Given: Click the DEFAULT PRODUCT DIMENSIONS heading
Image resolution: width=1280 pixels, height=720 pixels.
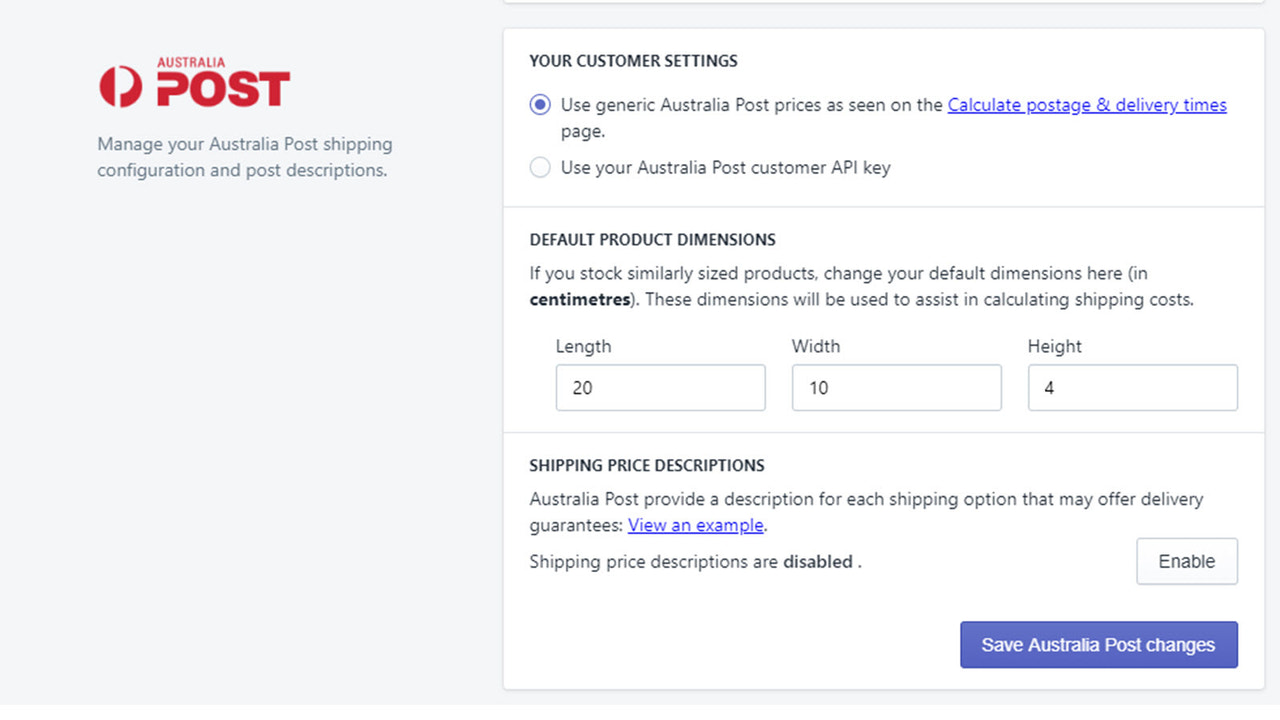Looking at the screenshot, I should pos(652,239).
